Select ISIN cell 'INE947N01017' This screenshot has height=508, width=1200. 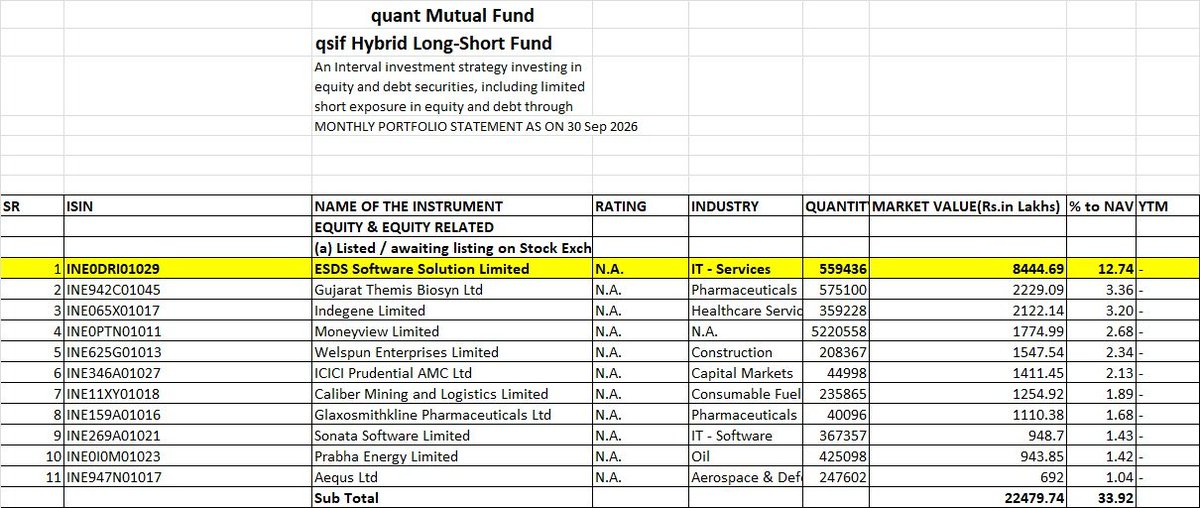click(x=188, y=477)
